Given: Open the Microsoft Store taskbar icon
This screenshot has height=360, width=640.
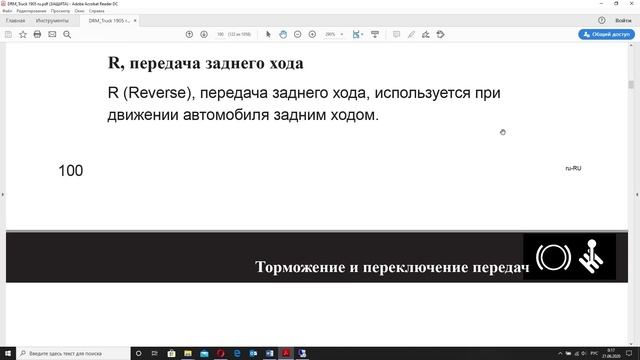Looking at the screenshot, I should pyautogui.click(x=171, y=353).
